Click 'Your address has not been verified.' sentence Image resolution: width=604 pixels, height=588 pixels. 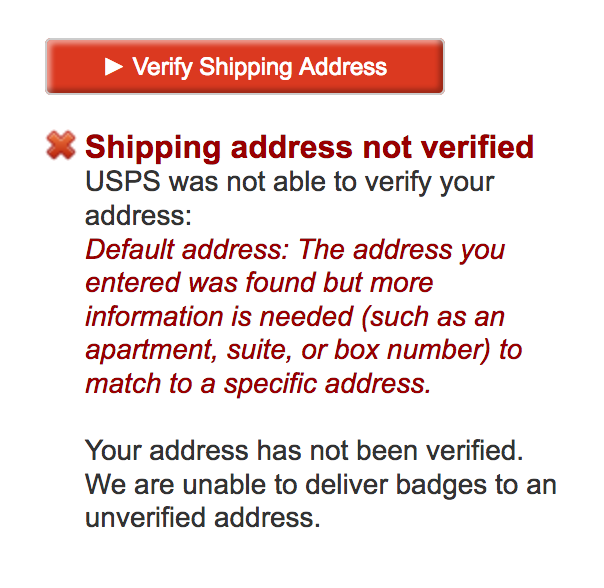tap(304, 450)
